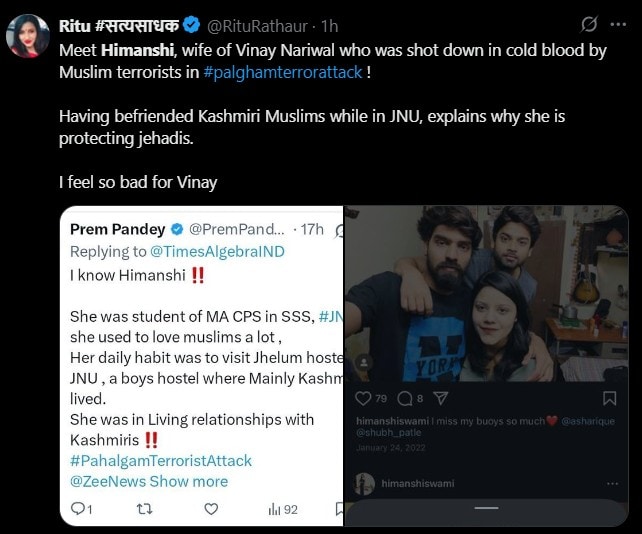The width and height of the screenshot is (642, 534).
Task: Open the #palghamterrorattack hashtag
Action: (283, 72)
